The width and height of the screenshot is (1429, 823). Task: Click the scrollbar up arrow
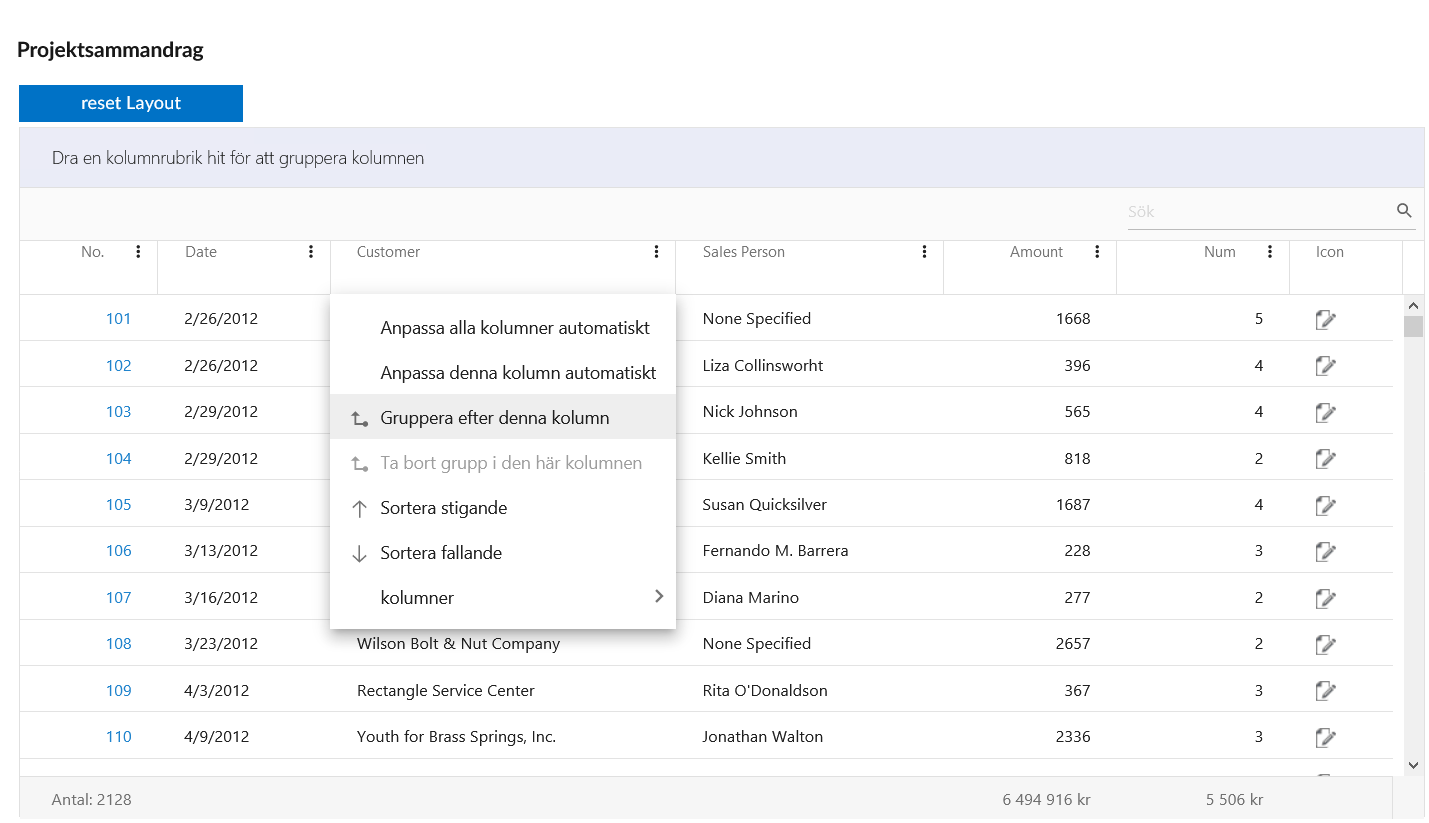[x=1413, y=306]
